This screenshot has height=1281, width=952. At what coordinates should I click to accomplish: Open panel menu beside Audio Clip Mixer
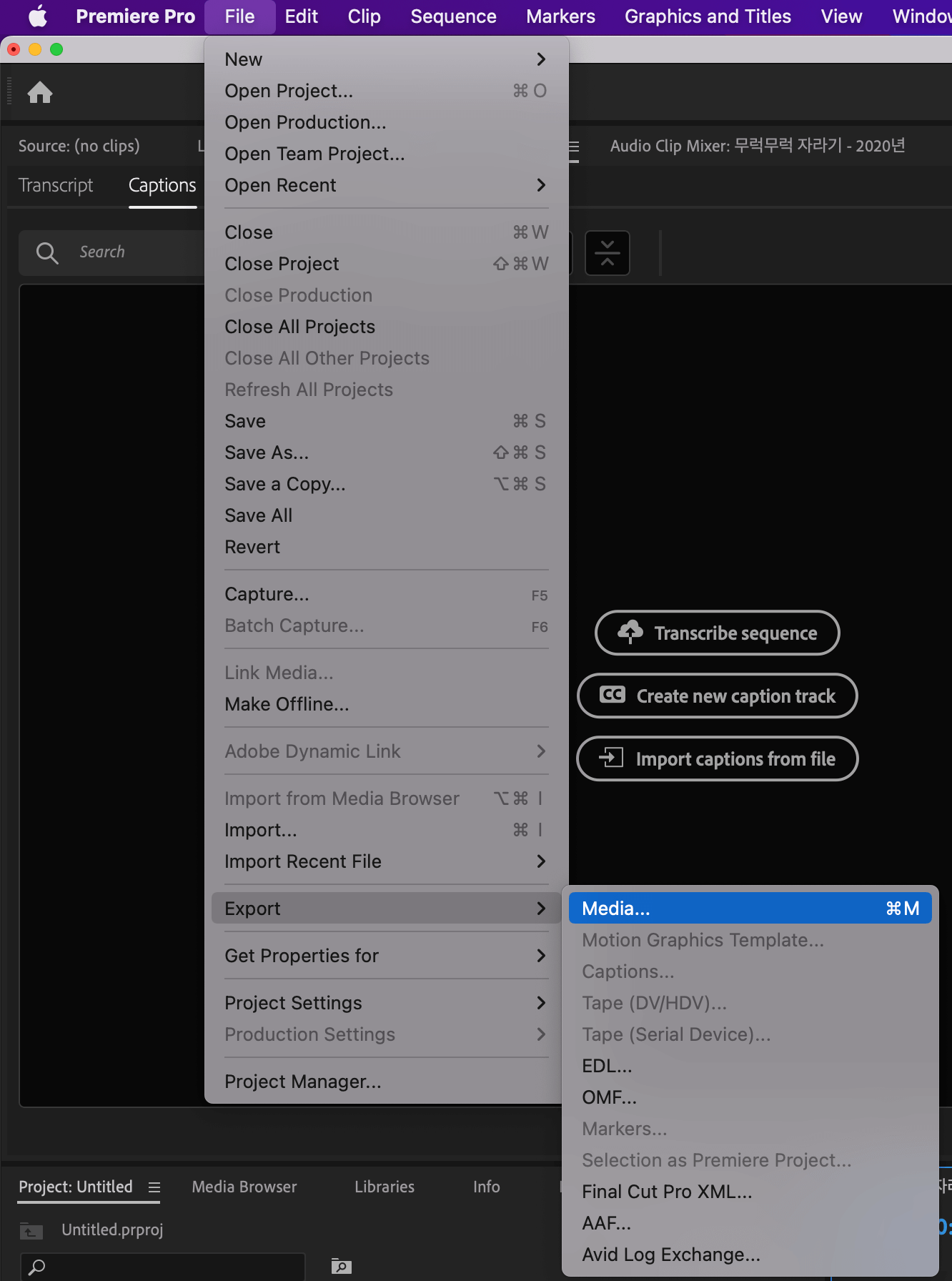coord(573,147)
